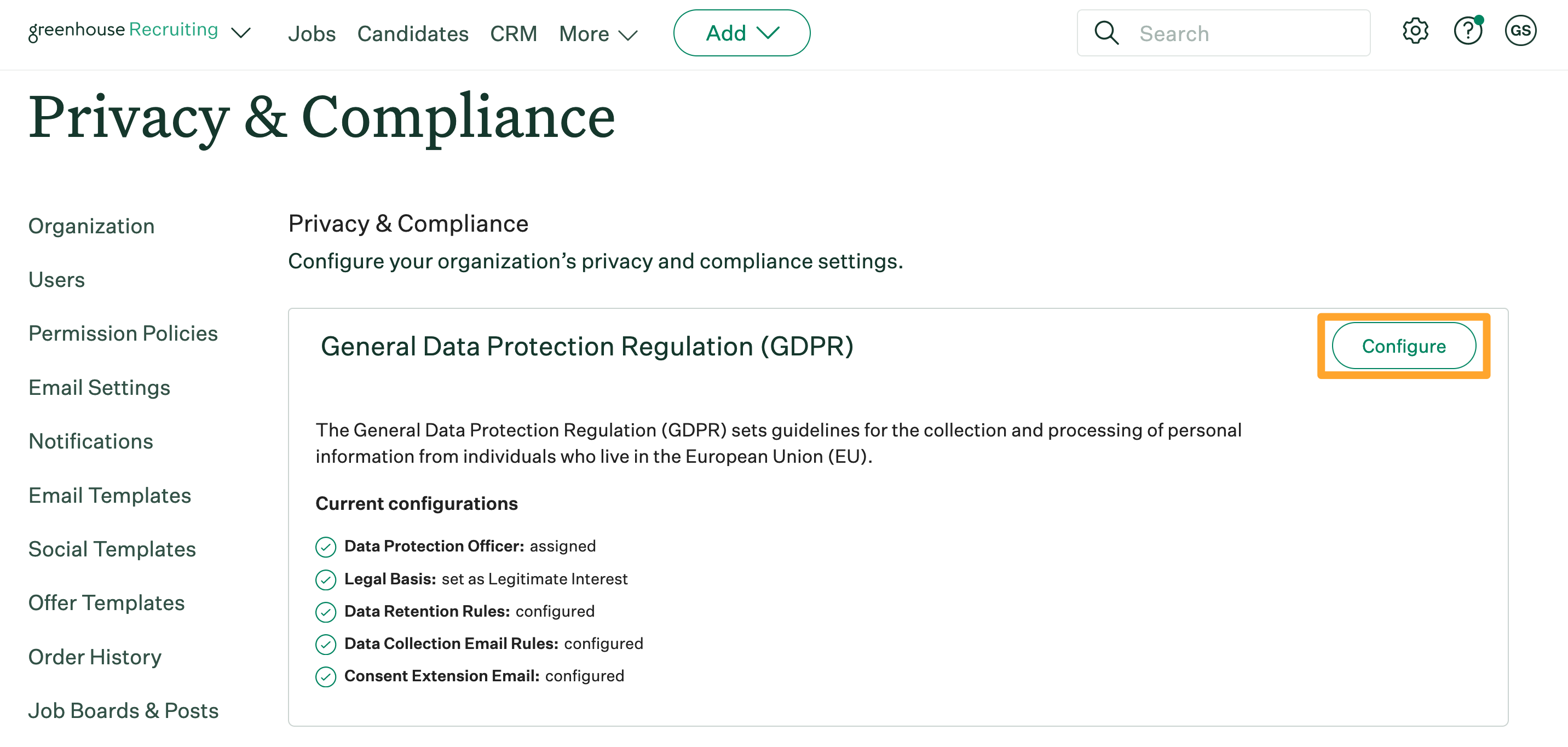Open the GS user avatar menu
Image resolution: width=1568 pixels, height=747 pixels.
1520,32
